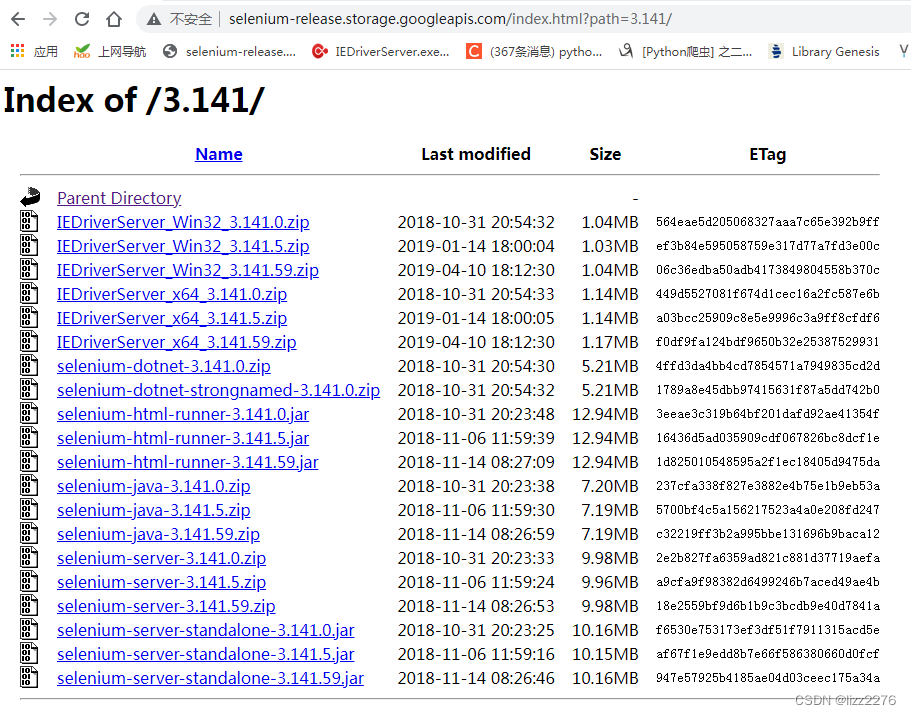Click the browser Back arrow icon
This screenshot has height=715, width=911.
point(20,17)
